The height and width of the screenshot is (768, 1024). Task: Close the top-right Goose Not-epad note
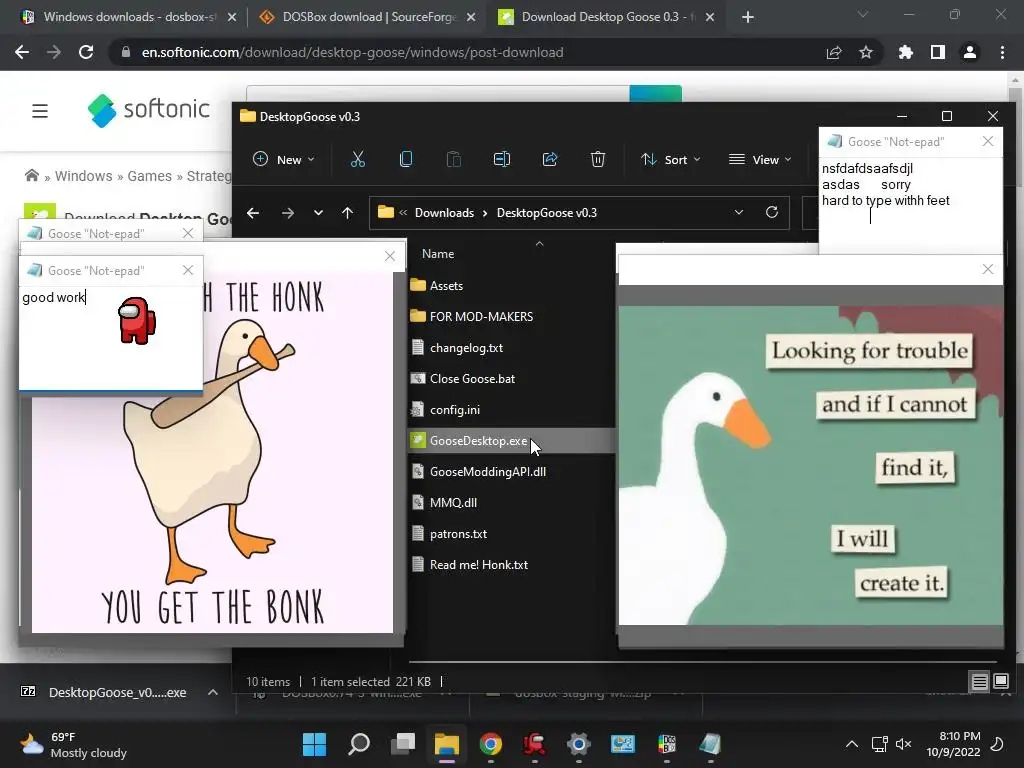(x=988, y=141)
